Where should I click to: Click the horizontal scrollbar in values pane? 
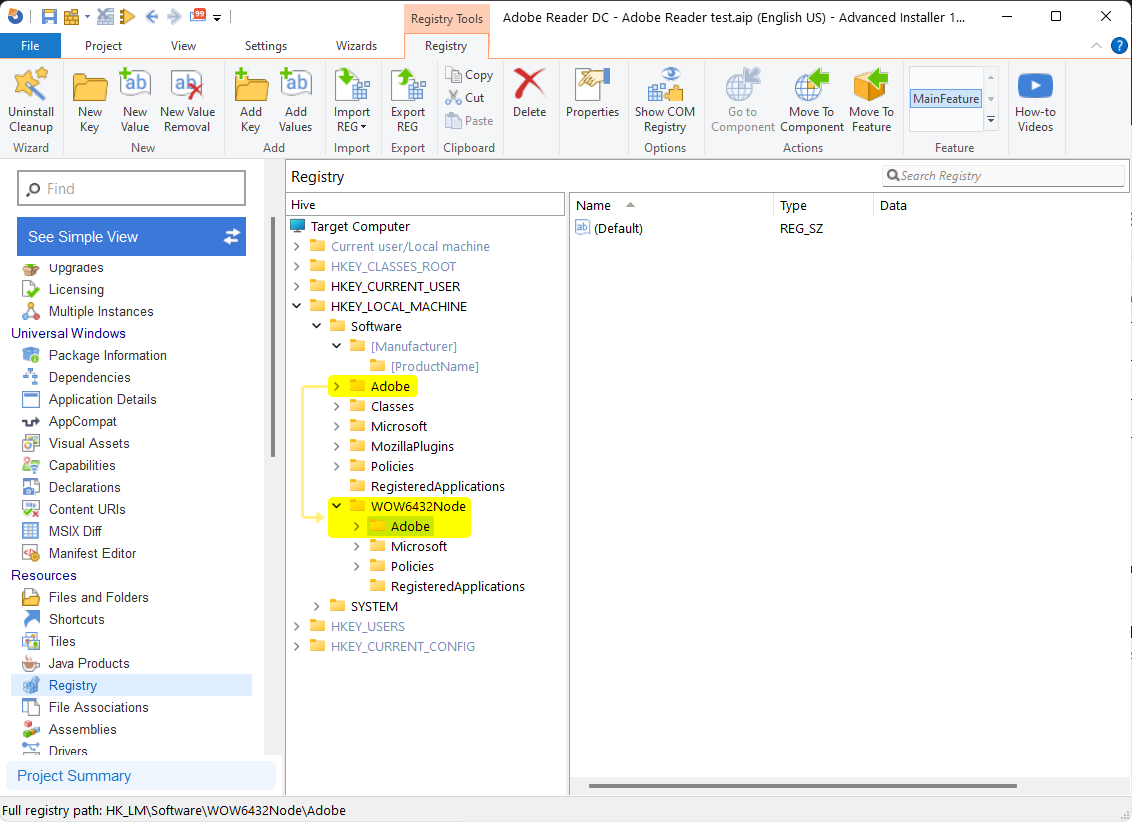click(803, 786)
